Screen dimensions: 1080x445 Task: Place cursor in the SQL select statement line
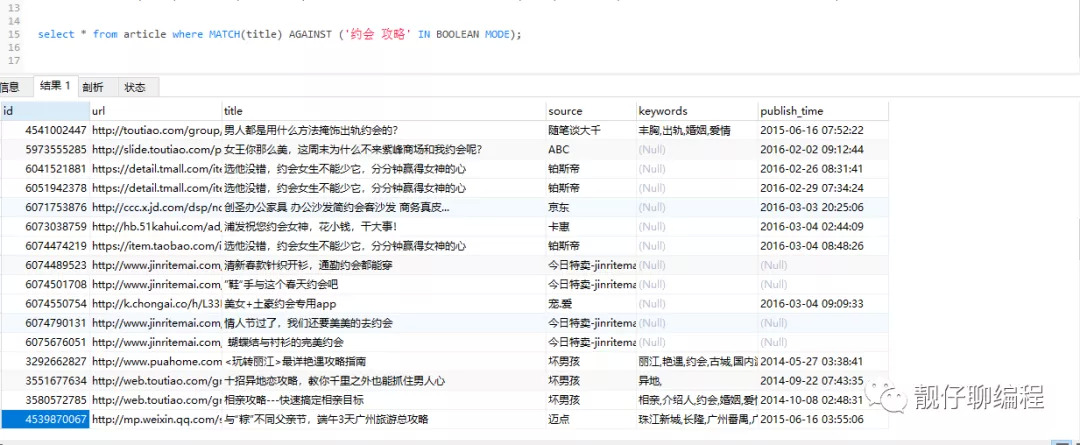click(280, 34)
